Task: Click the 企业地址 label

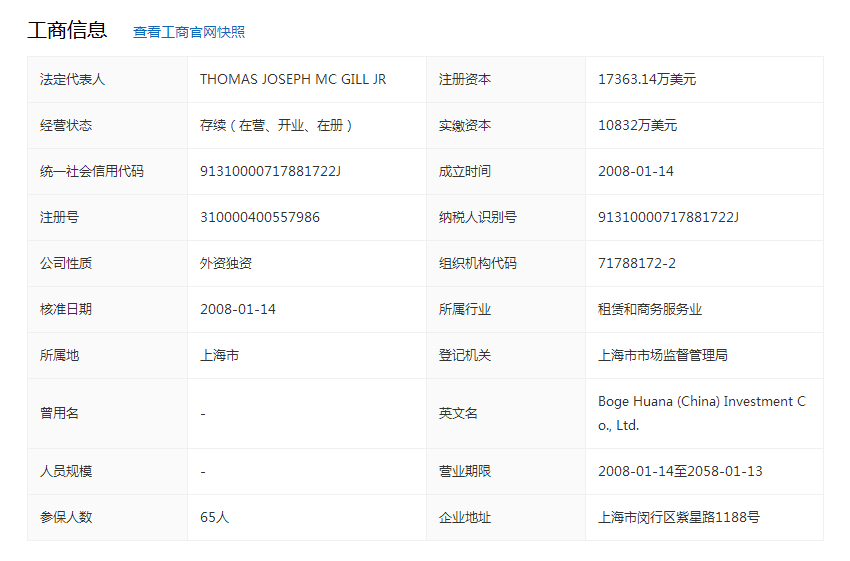Action: click(x=465, y=518)
